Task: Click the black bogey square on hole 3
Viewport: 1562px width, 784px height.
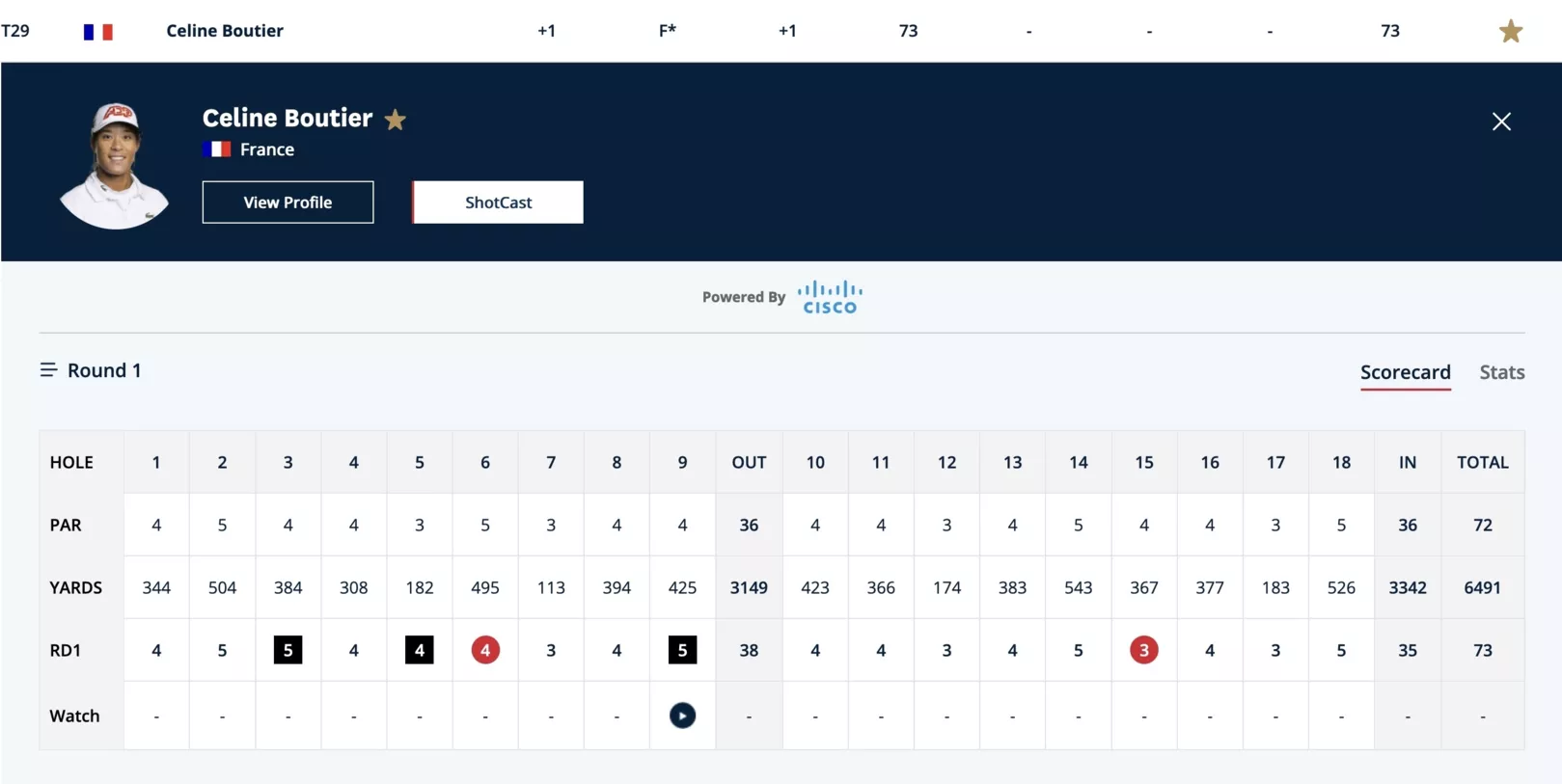Action: pos(288,650)
